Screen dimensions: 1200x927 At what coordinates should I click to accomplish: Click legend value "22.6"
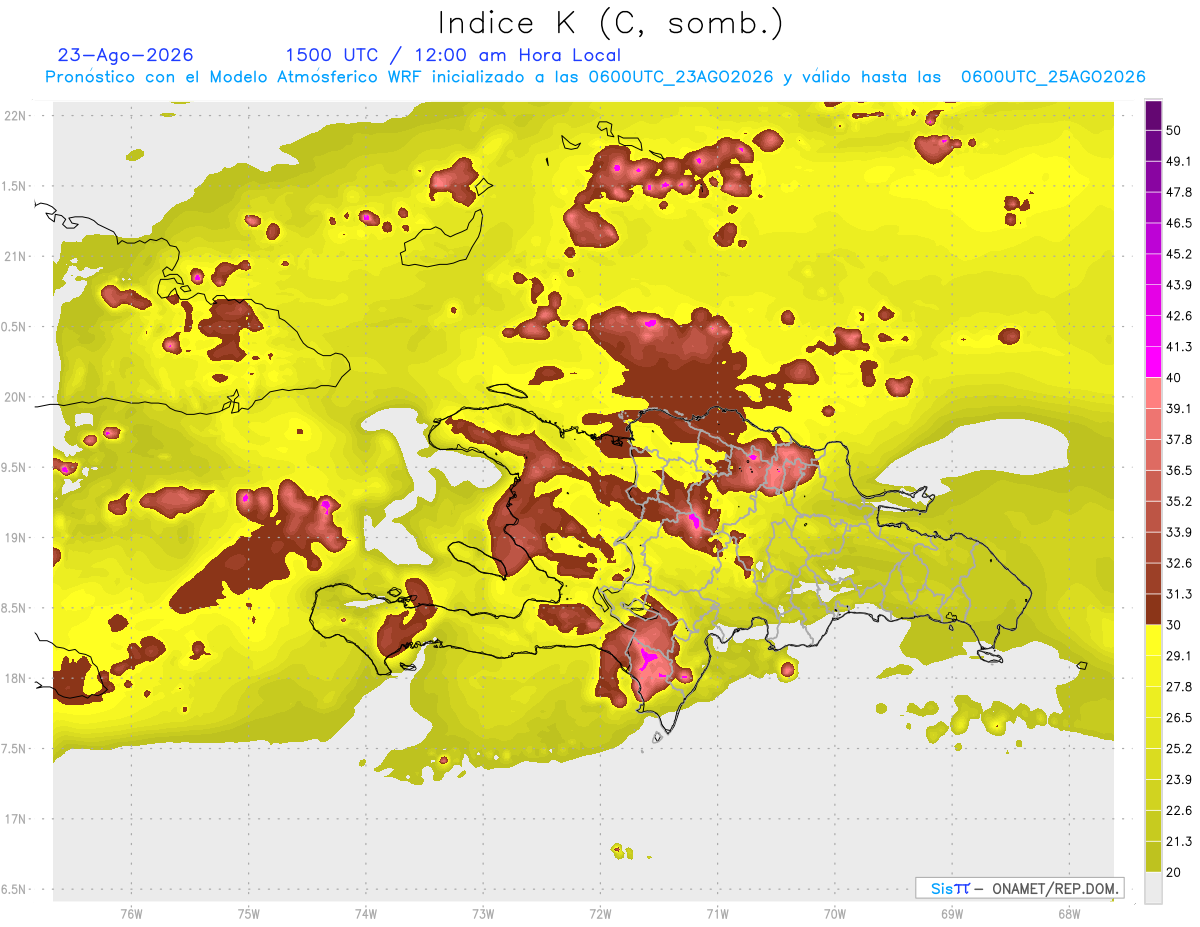[1179, 811]
